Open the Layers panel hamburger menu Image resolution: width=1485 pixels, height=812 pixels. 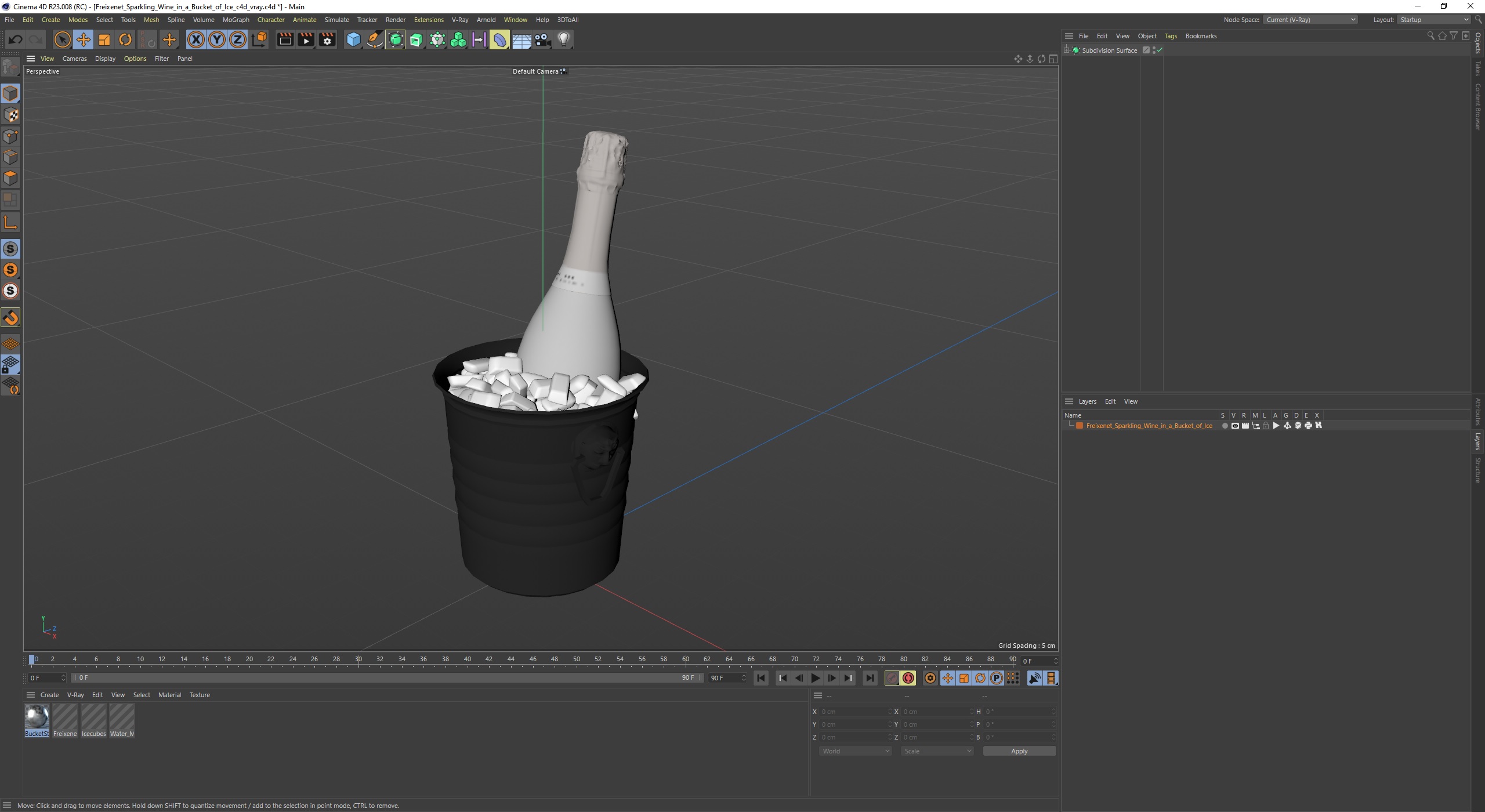coord(1069,401)
